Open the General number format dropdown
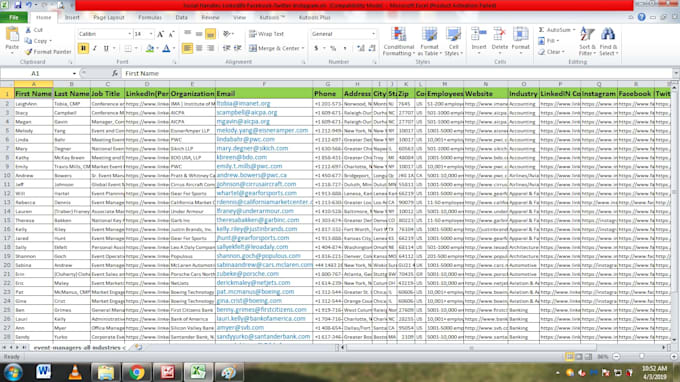This screenshot has height=382, width=680. point(373,34)
